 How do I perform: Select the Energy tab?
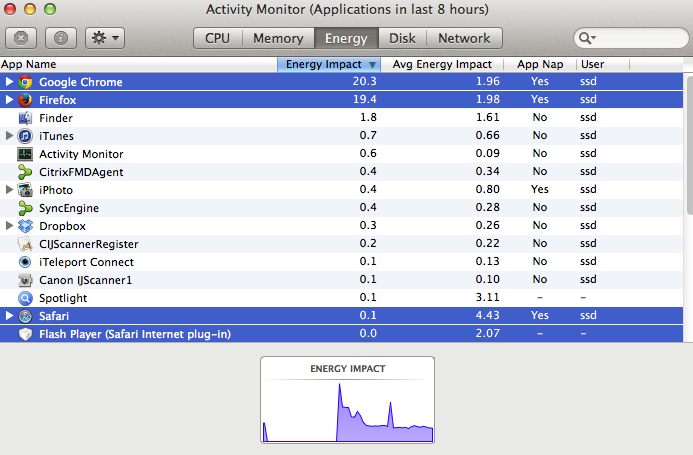(346, 38)
